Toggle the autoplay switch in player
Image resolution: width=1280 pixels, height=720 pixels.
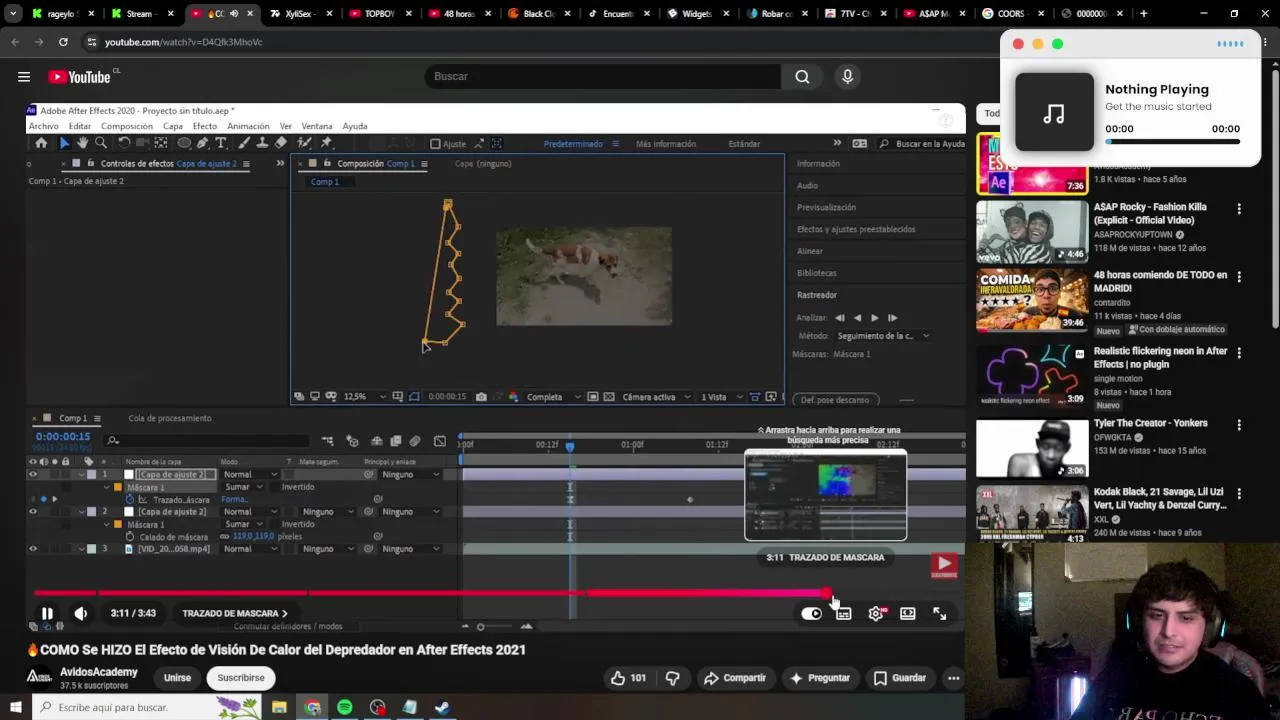[811, 614]
